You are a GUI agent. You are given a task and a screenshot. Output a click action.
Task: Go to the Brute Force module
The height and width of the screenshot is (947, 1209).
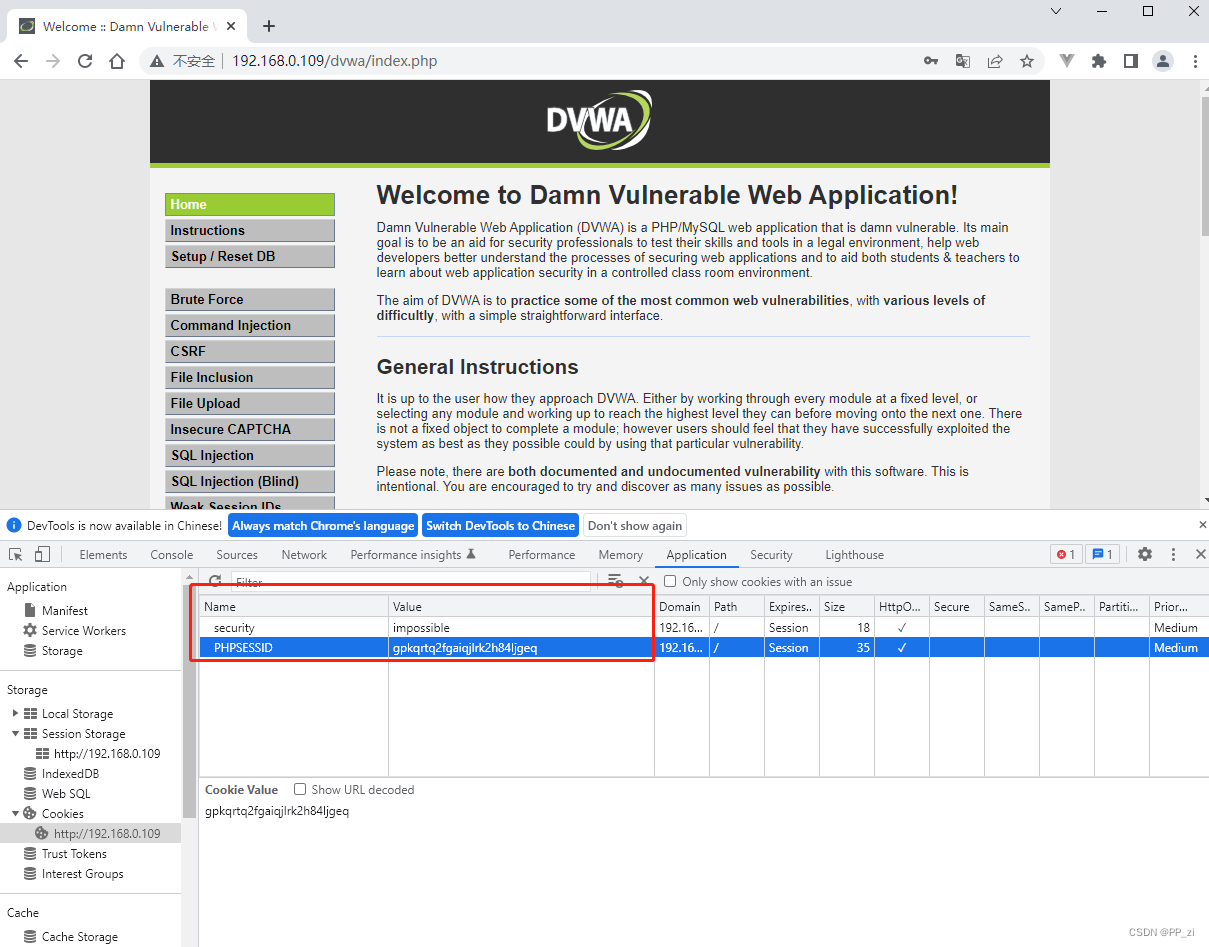(x=250, y=299)
